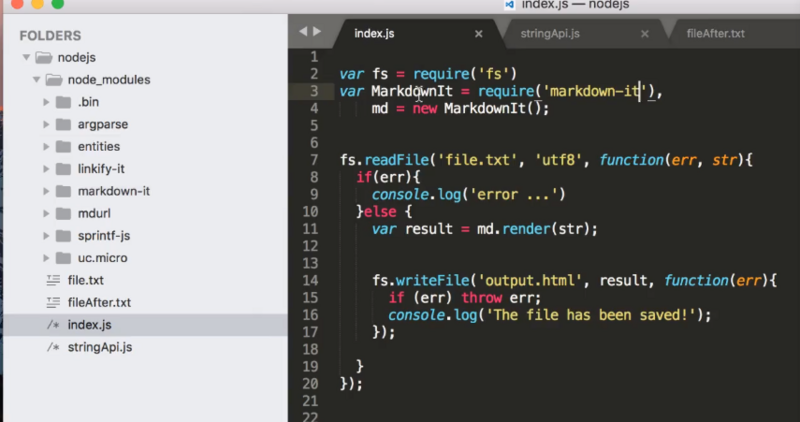Select the markdown-it folder name
The image size is (800, 422).
pyautogui.click(x=114, y=191)
